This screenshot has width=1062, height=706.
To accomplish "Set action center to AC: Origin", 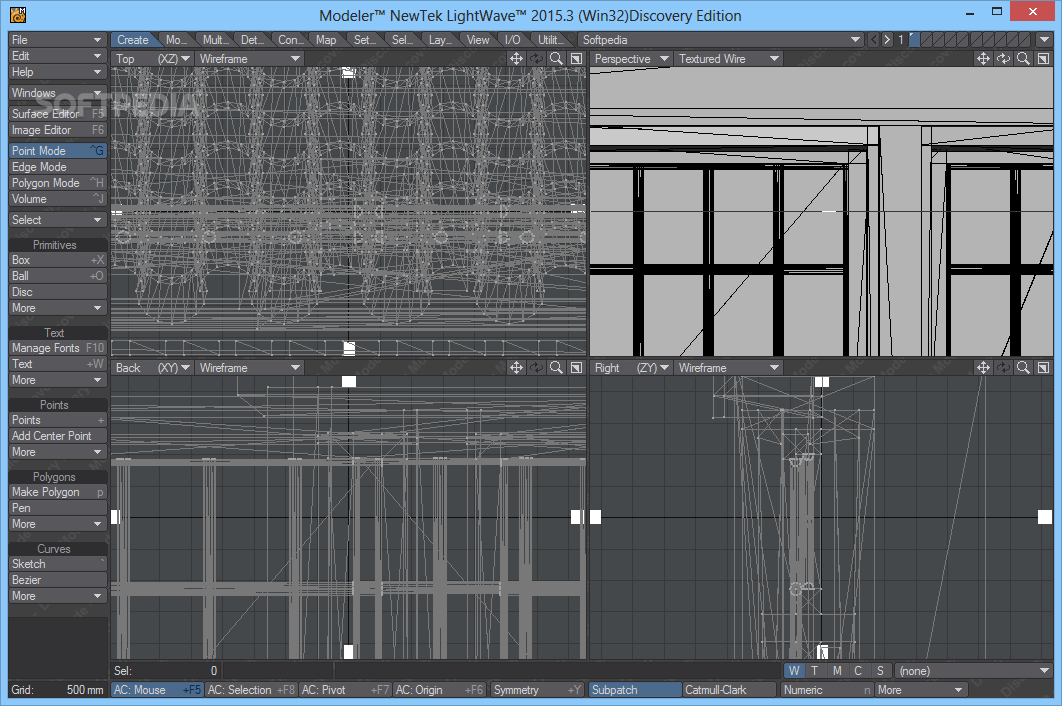I will tap(440, 690).
